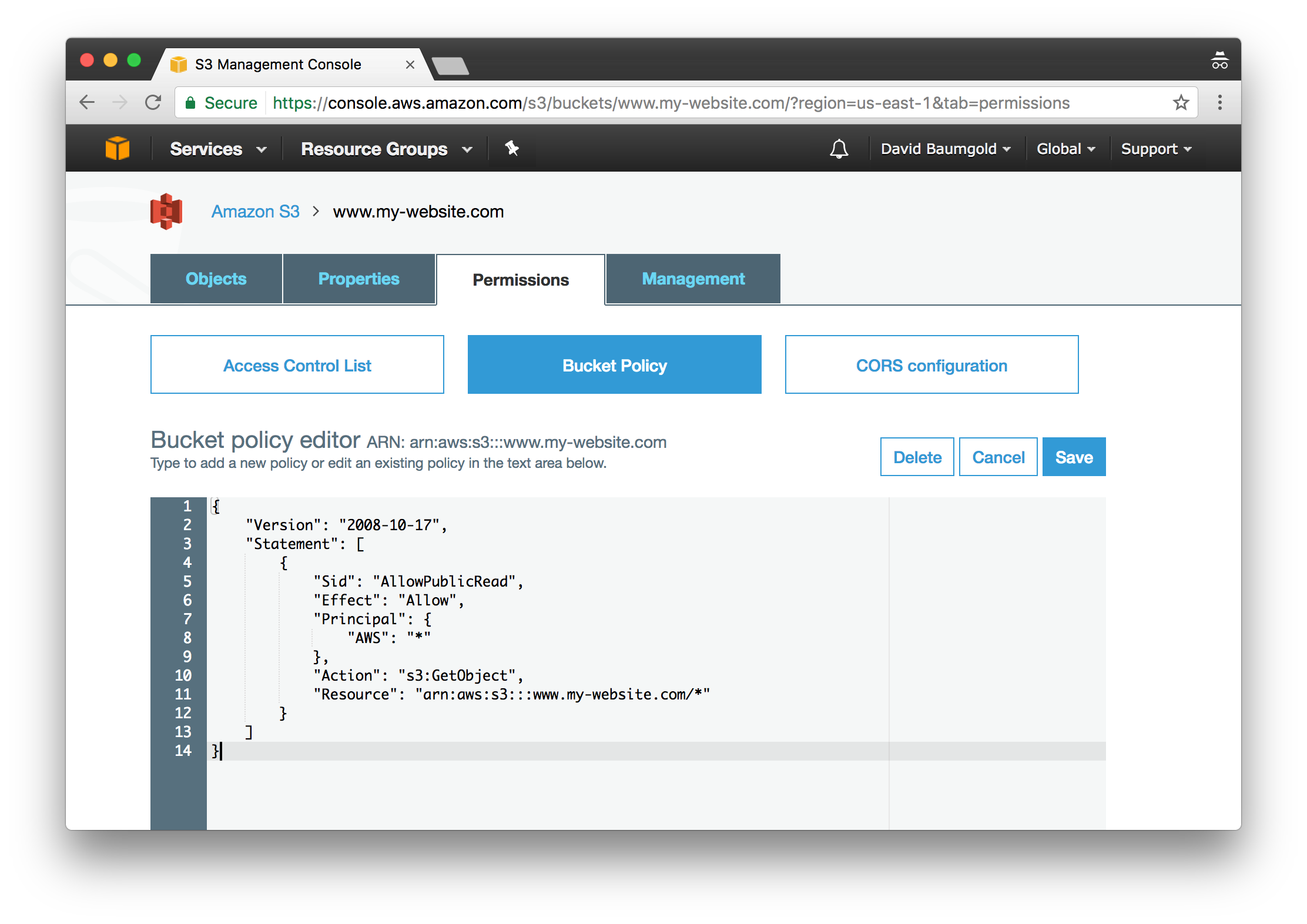
Task: Click the incognito icon in title bar
Action: pyautogui.click(x=1219, y=61)
